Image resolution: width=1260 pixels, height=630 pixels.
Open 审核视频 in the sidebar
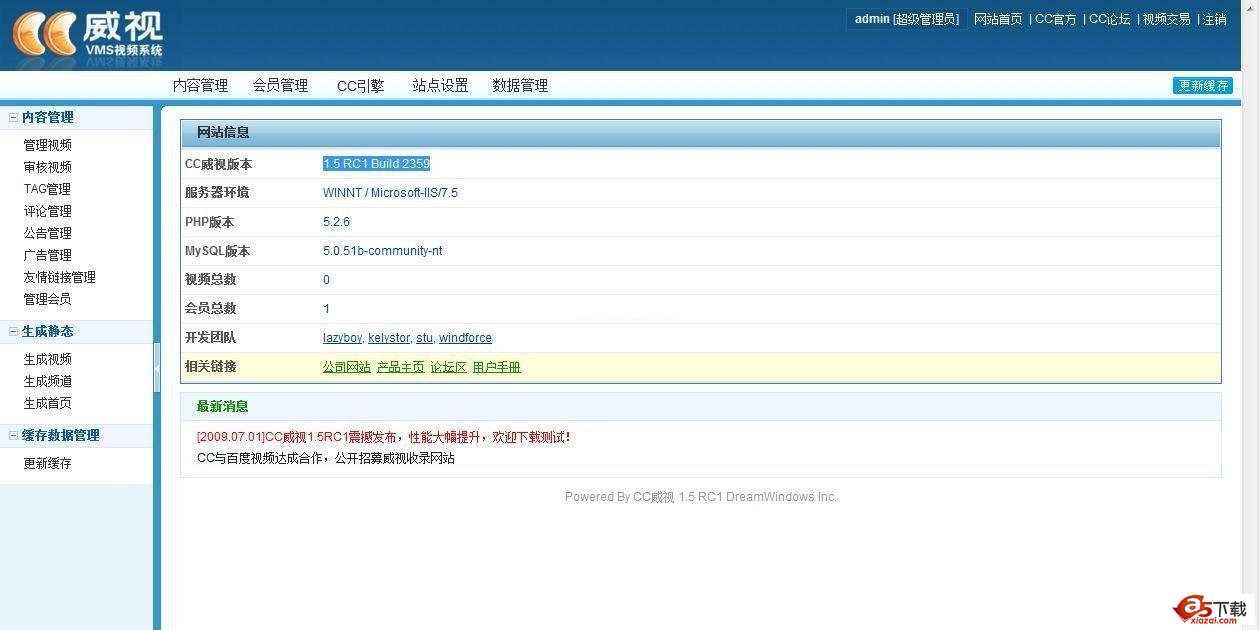[x=48, y=167]
